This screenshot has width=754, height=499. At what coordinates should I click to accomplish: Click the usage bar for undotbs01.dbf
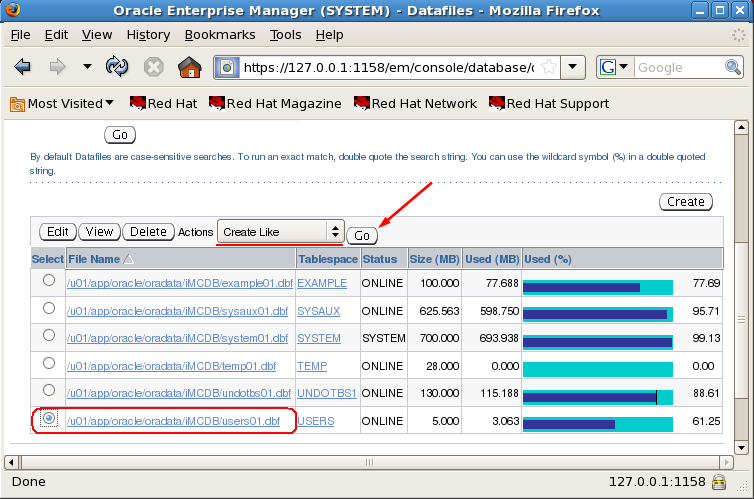(598, 397)
